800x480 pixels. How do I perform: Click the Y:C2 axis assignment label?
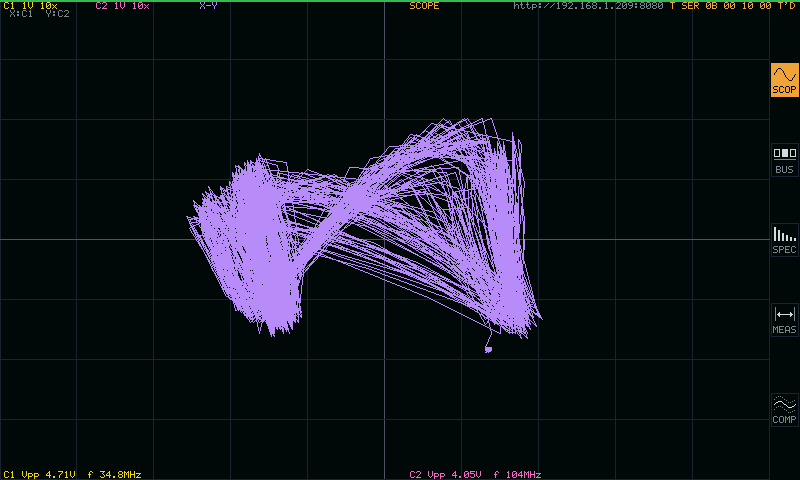click(x=57, y=14)
